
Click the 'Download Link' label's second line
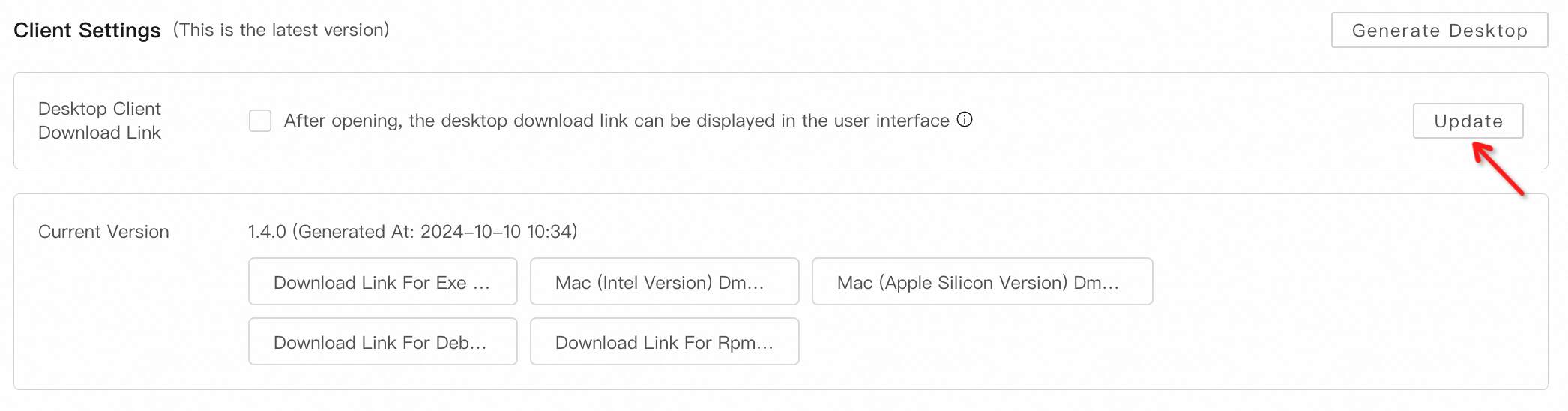[x=100, y=133]
